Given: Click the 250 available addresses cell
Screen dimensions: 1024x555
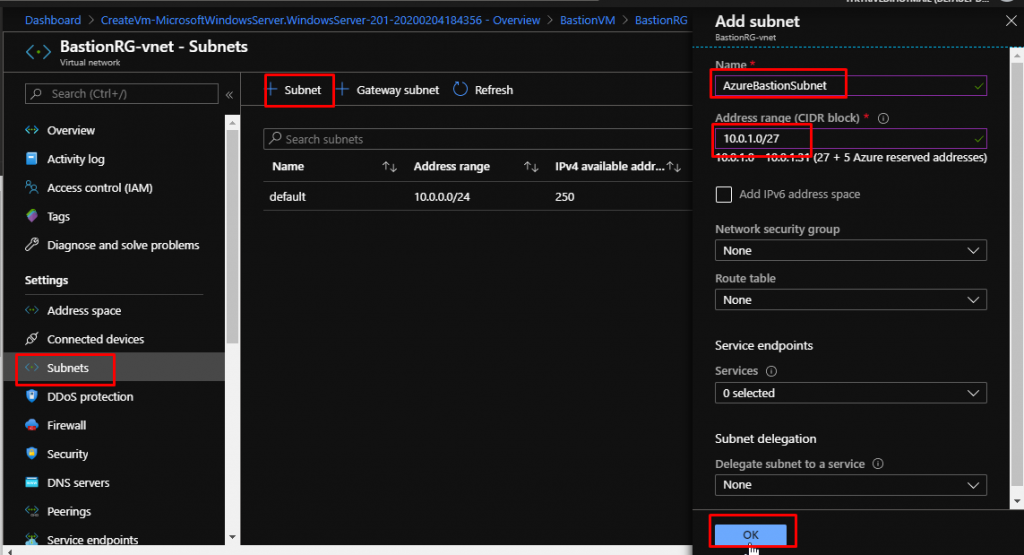Looking at the screenshot, I should tap(564, 197).
